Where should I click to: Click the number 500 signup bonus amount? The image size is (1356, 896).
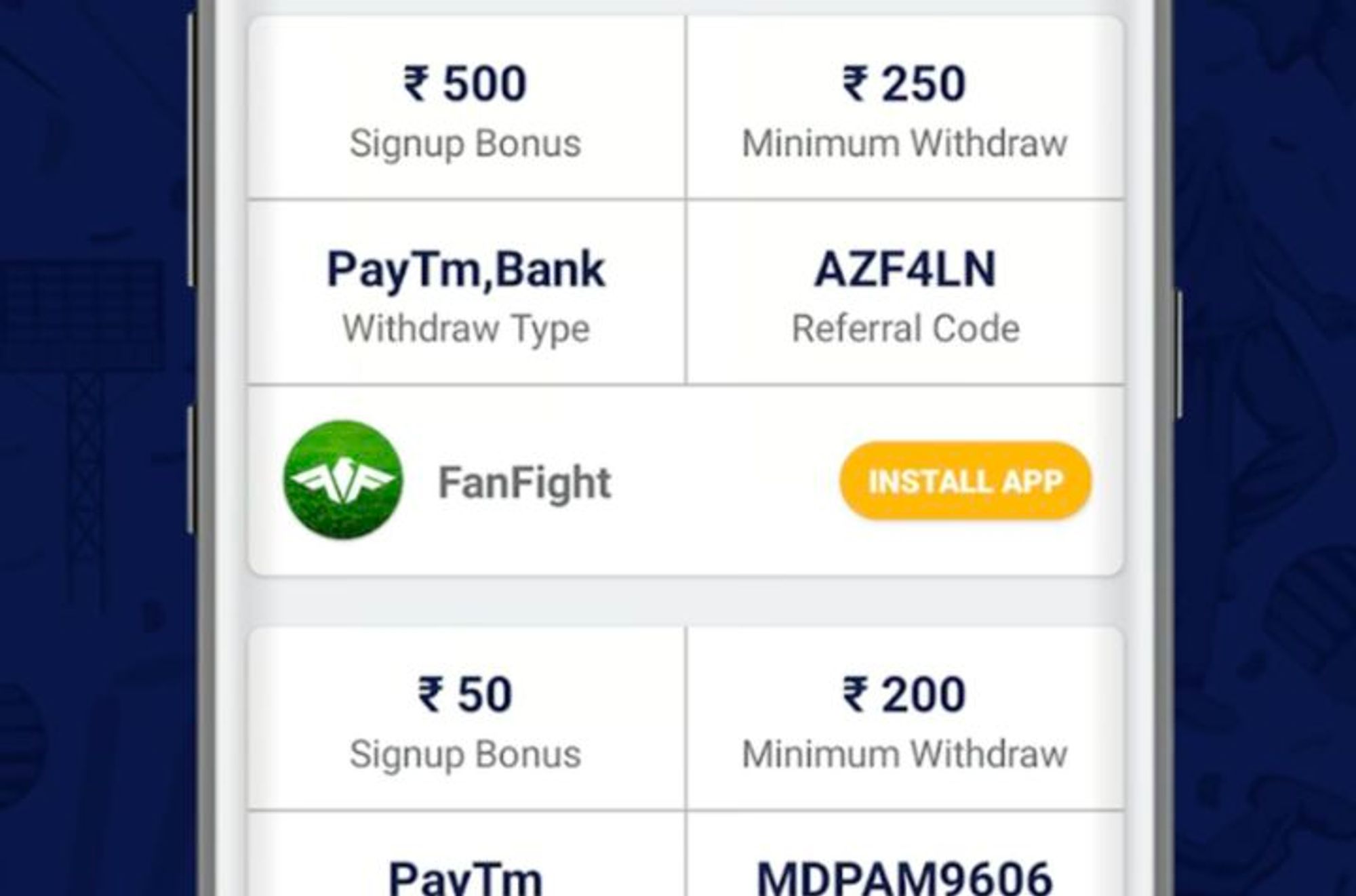click(x=484, y=83)
